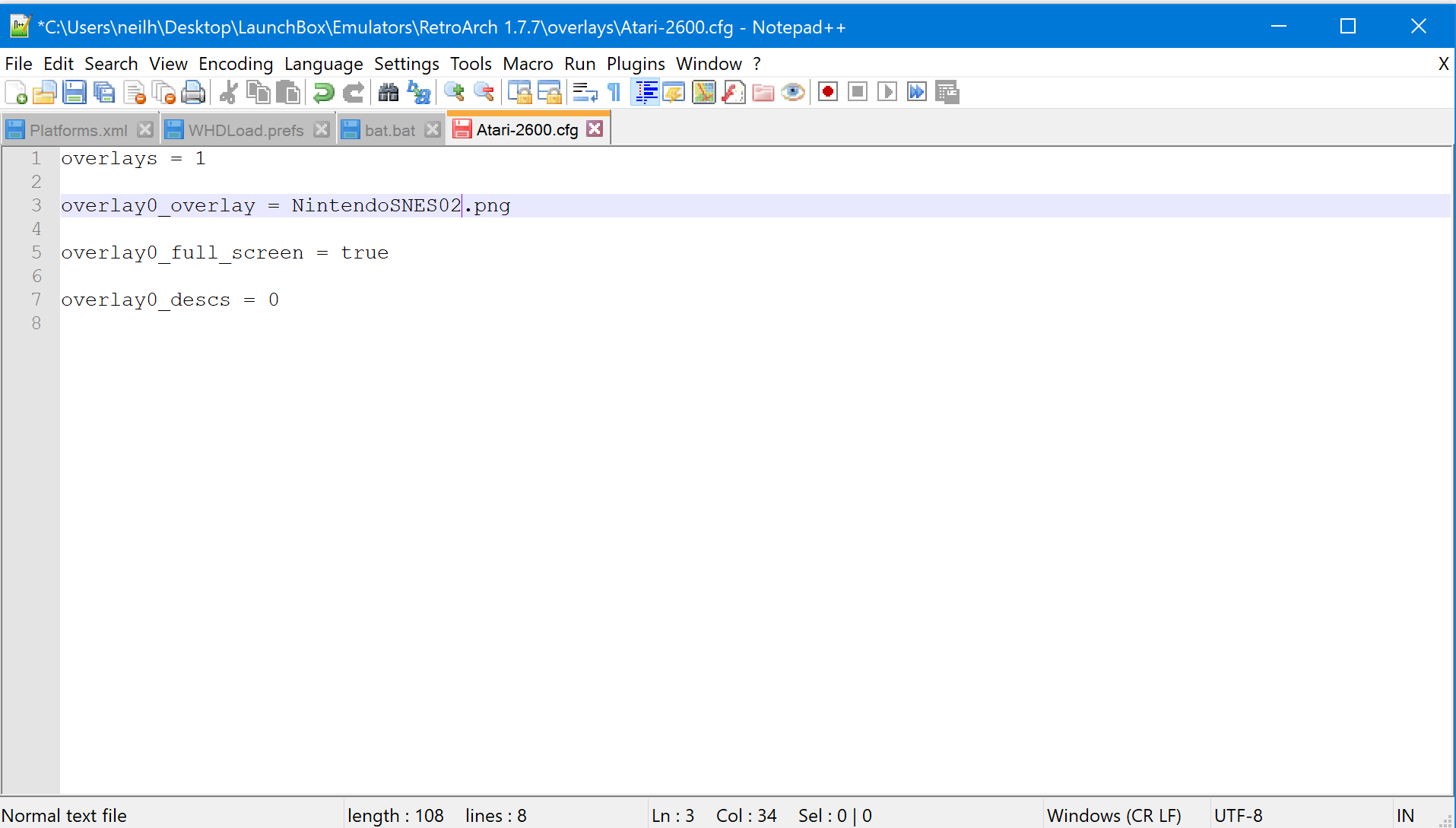
Task: Zoom in with the magnifier plus icon
Action: coord(455,92)
